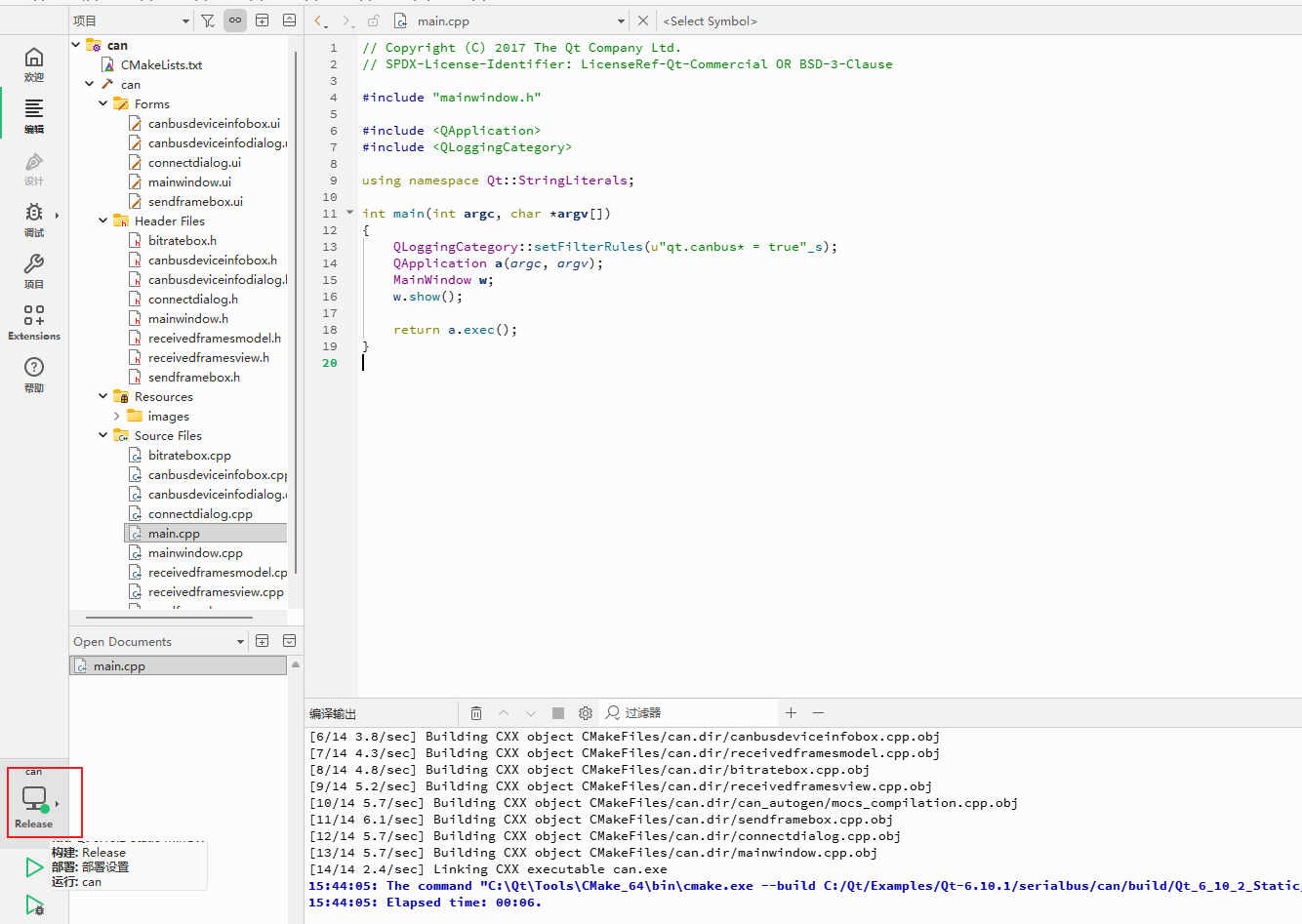Click the project tree horizontal scrollbar
The width and height of the screenshot is (1302, 924).
point(170,617)
